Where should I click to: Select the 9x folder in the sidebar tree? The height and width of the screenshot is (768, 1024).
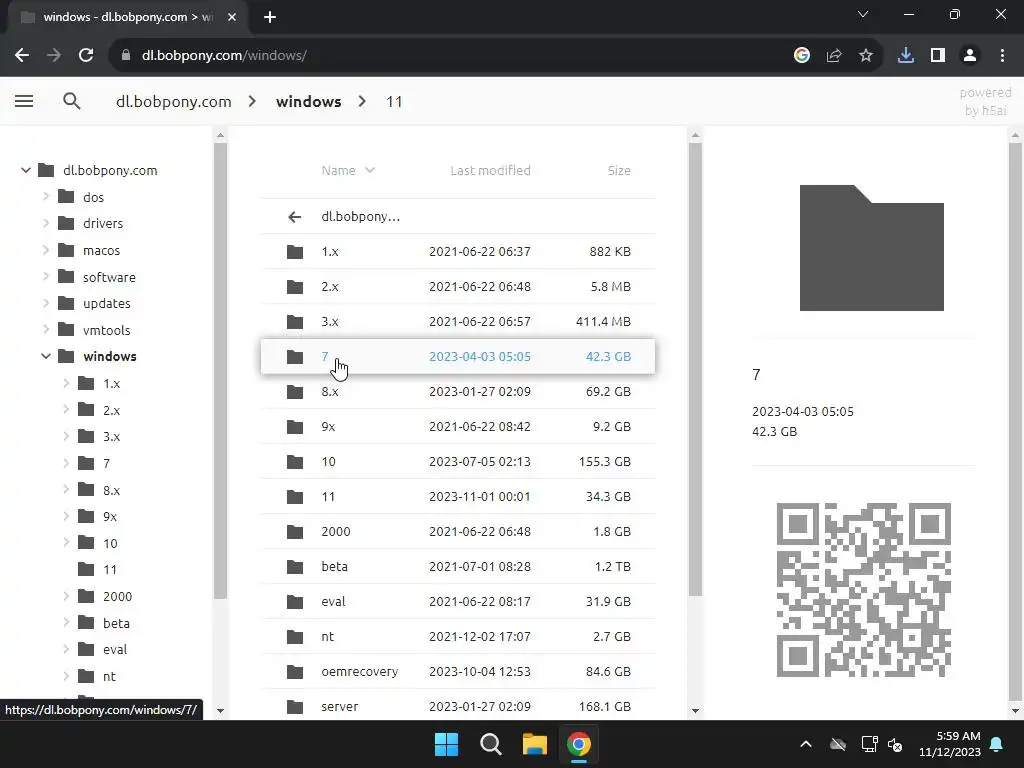[x=110, y=517]
